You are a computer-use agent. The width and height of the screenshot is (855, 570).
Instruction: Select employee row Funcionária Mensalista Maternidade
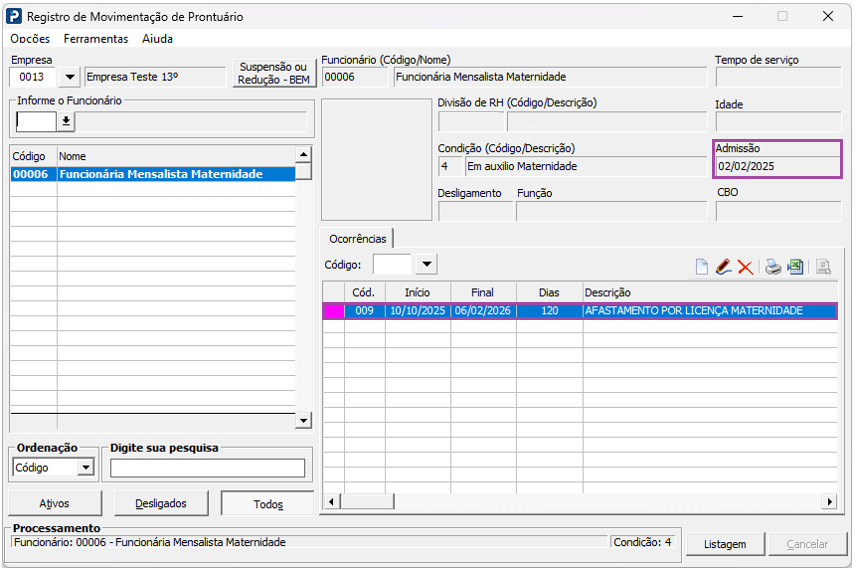(153, 174)
